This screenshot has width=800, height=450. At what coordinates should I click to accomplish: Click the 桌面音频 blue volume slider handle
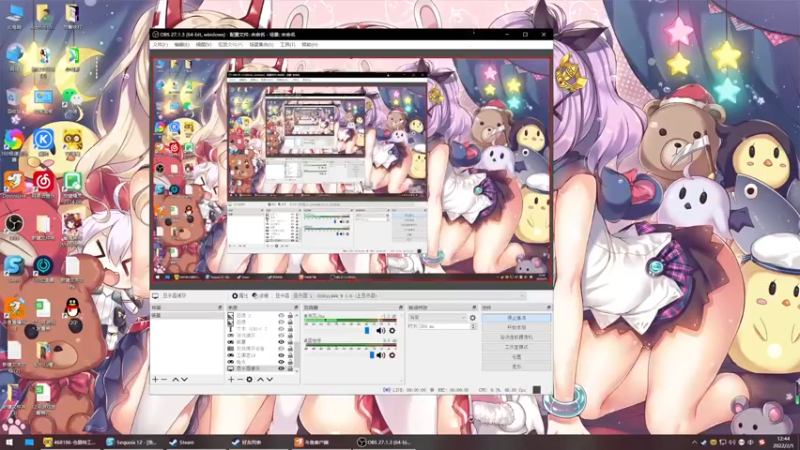point(372,355)
